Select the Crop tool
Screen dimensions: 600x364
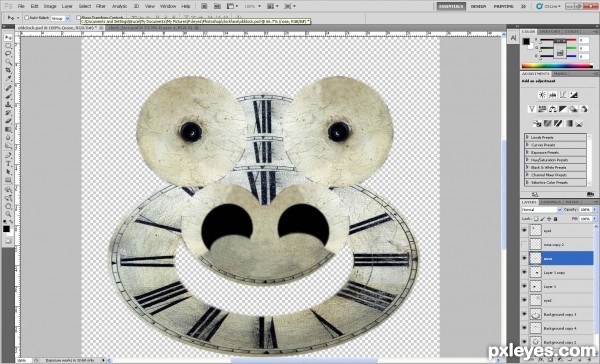(x=8, y=70)
